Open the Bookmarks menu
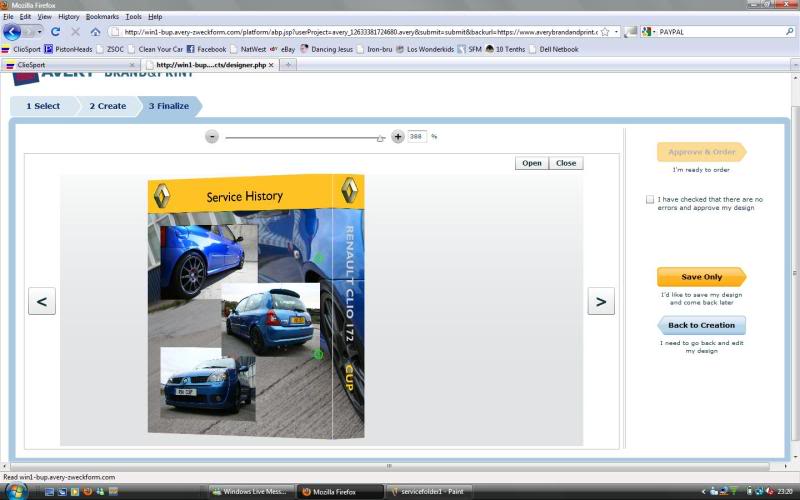The height and width of the screenshot is (500, 800). [x=101, y=17]
